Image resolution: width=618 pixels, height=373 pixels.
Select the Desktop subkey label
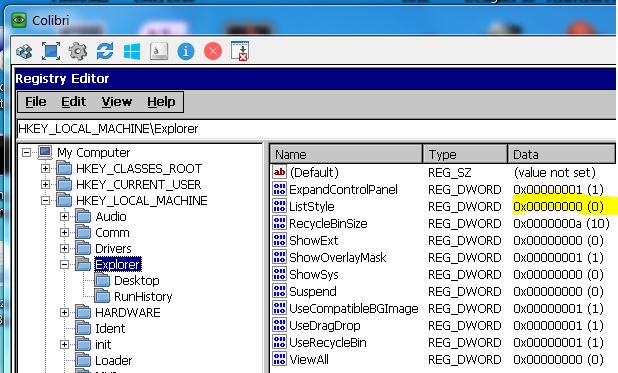point(137,281)
